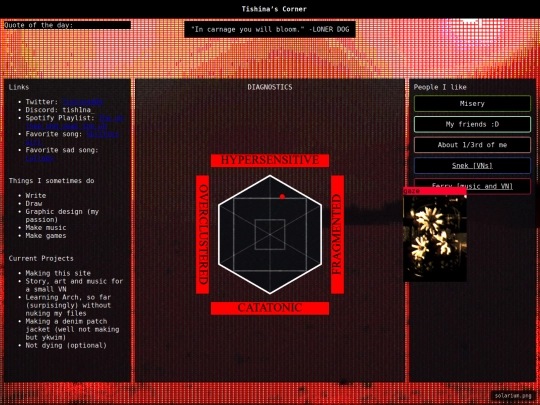Screen dimensions: 540x405
Task: Select the About 1/3rd of me button
Action: [472, 145]
